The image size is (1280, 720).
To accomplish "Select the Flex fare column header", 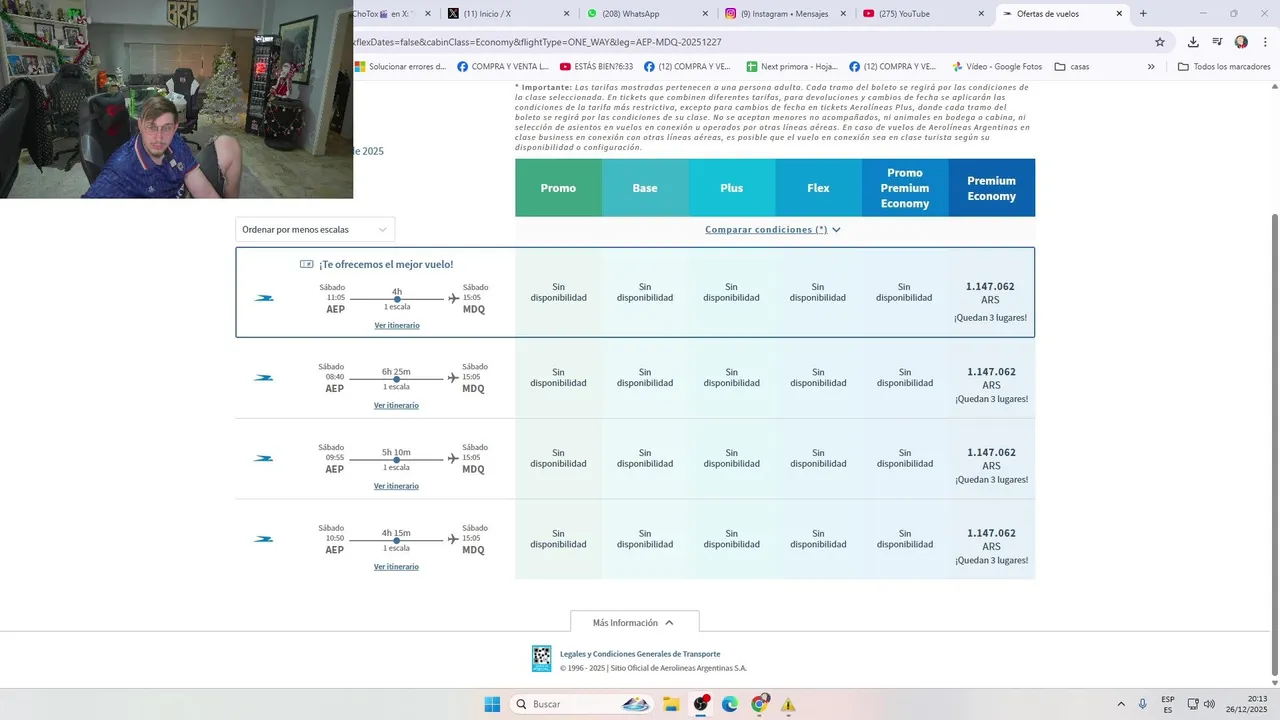I will coord(818,188).
